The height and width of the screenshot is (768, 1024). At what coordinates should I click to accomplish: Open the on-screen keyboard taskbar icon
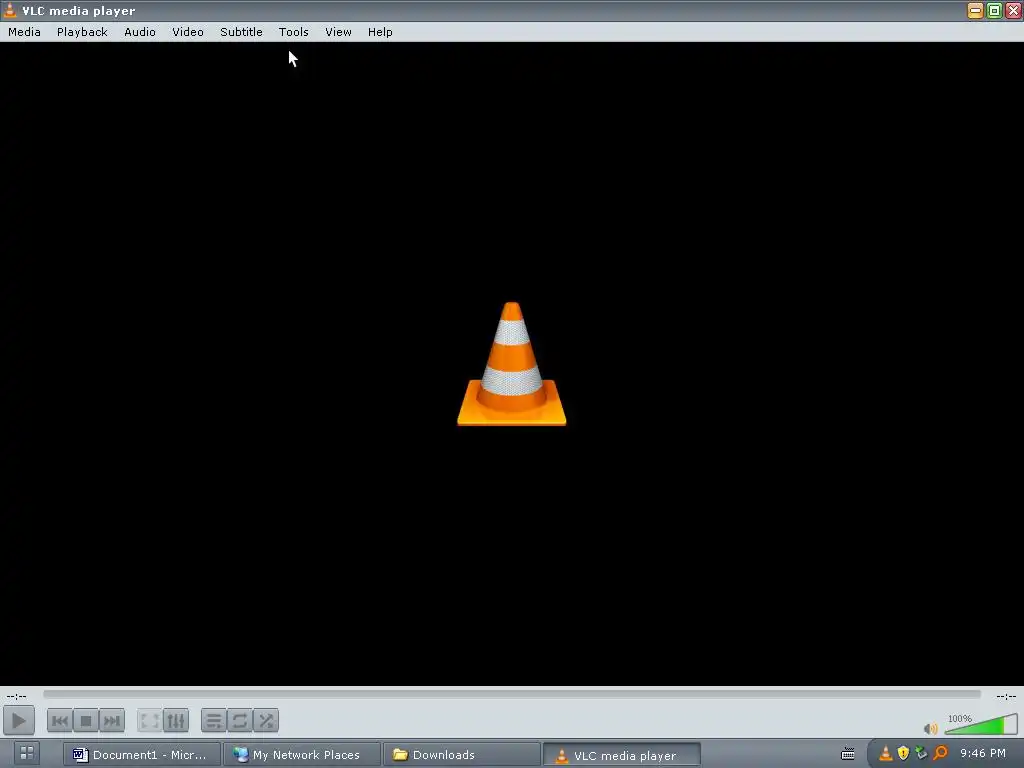pos(848,754)
